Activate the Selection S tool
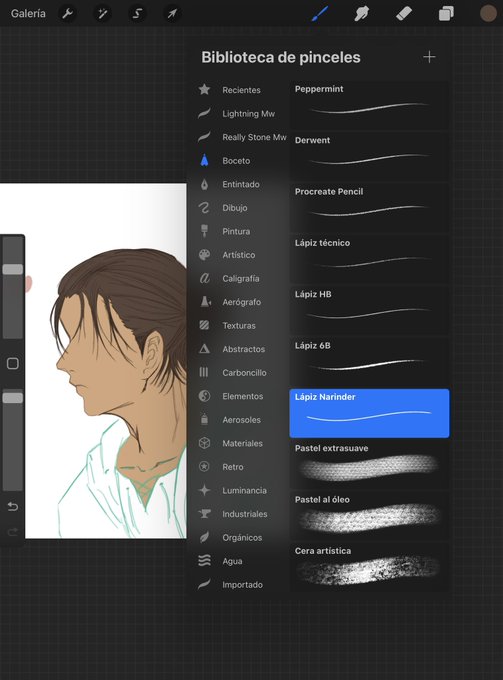Screen dimensions: 503x680 coord(137,14)
